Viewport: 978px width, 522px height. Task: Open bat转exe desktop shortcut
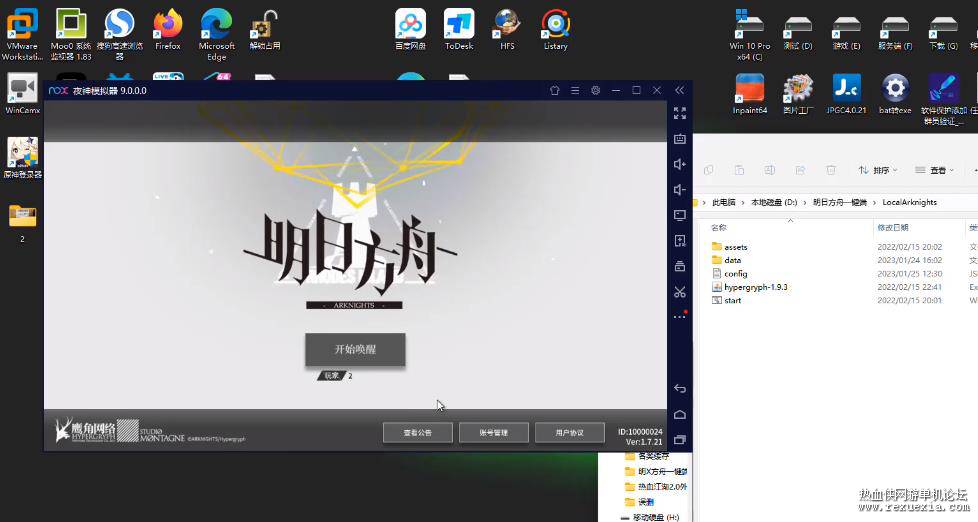pyautogui.click(x=895, y=94)
